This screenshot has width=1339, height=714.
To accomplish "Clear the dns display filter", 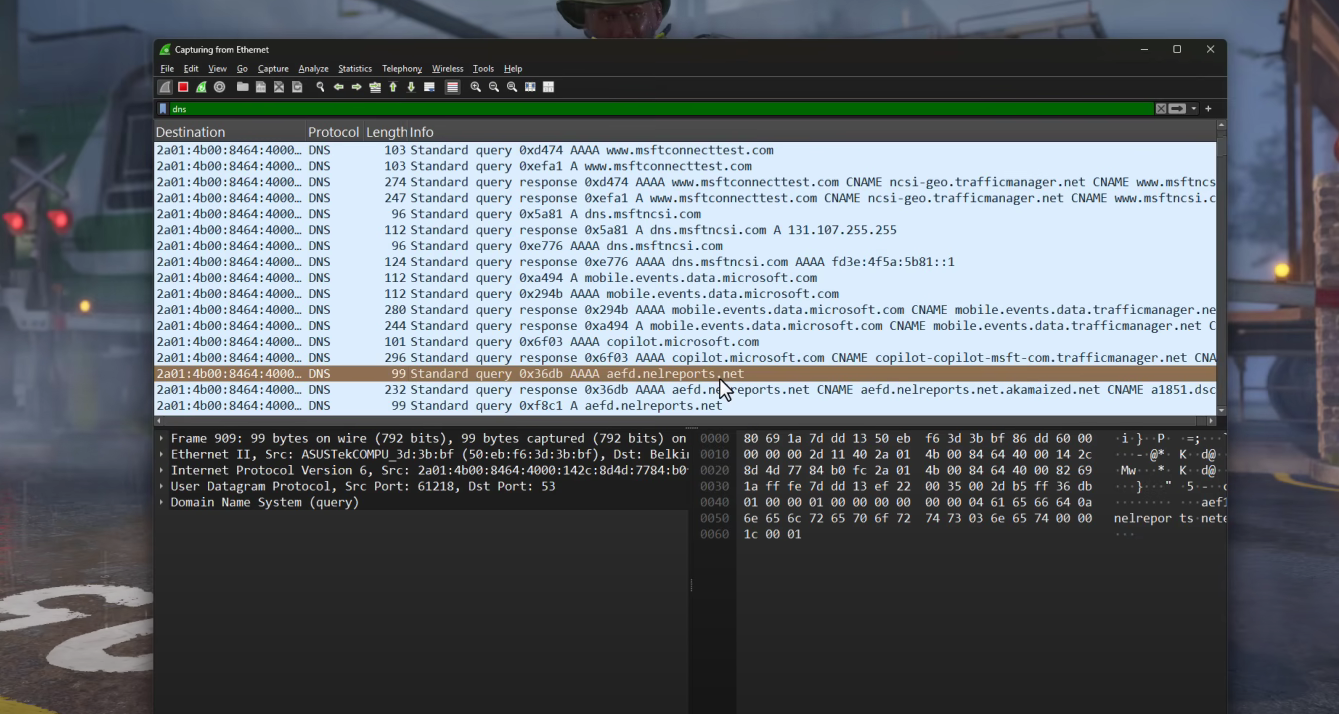I will pyautogui.click(x=1161, y=109).
